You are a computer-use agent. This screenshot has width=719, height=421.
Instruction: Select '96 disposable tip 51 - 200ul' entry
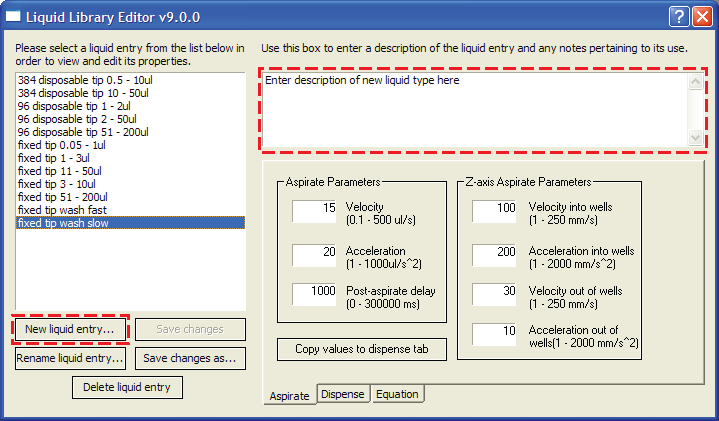click(x=83, y=132)
